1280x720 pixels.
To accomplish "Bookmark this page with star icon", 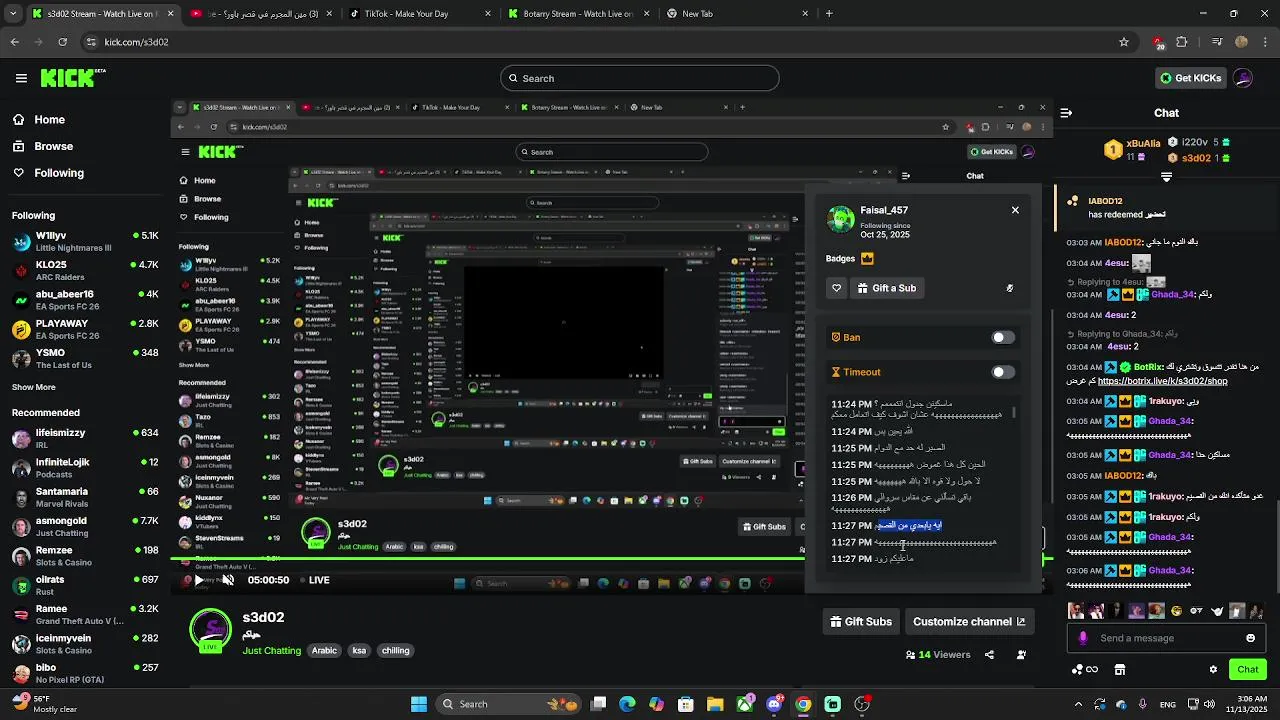I will point(1124,42).
